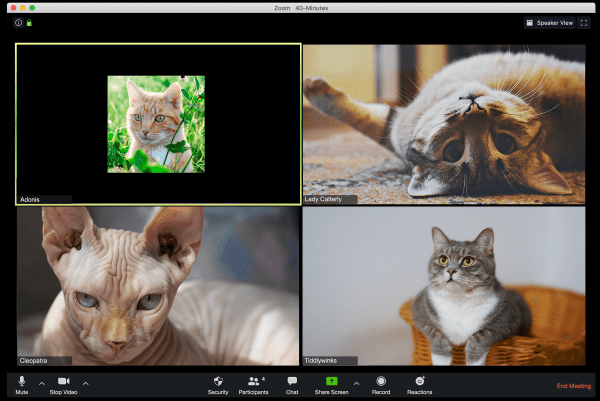The image size is (600, 401).
Task: Show the Participants panel
Action: (x=253, y=383)
